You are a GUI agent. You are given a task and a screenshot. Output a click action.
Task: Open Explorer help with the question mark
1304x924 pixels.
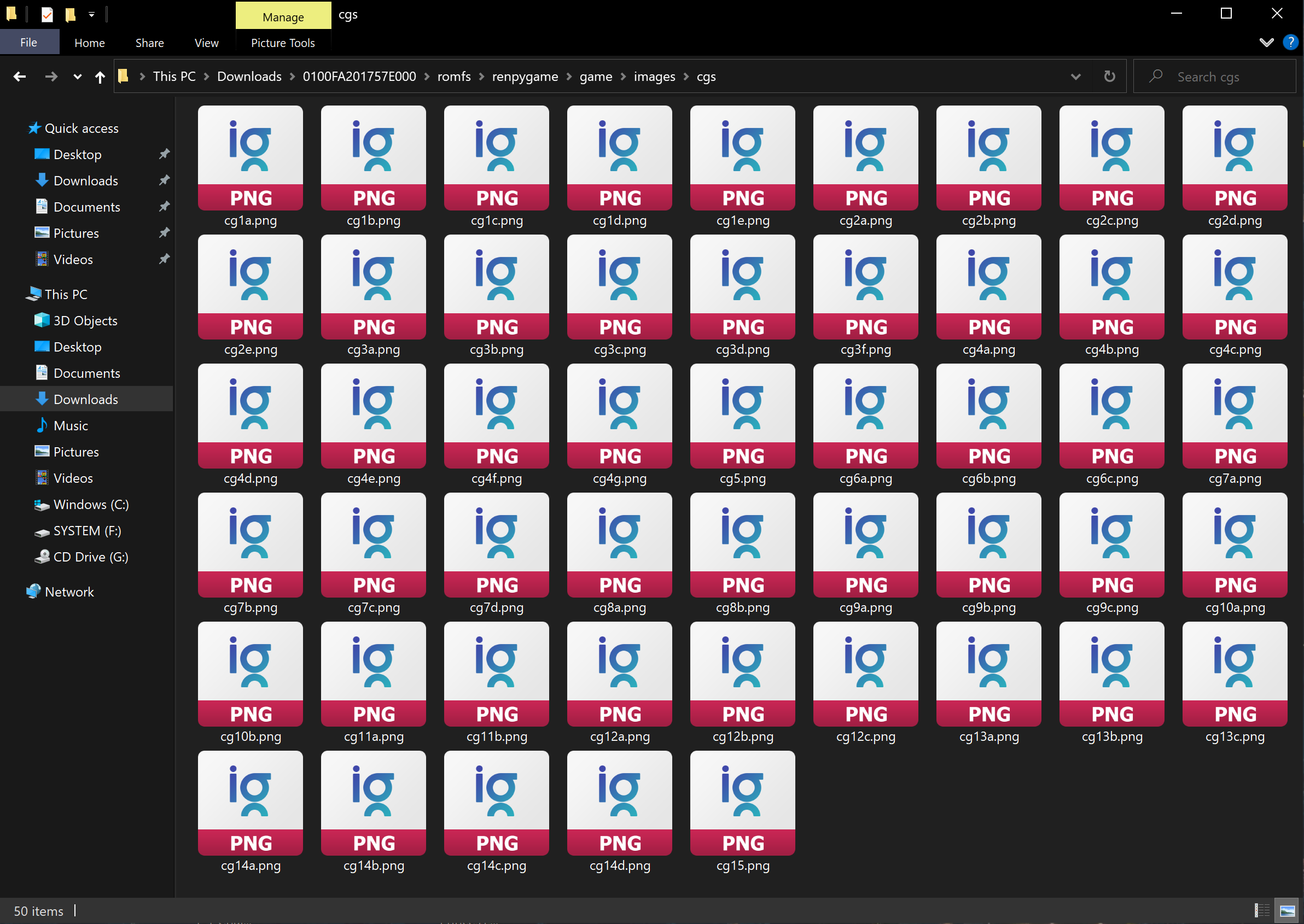click(x=1290, y=42)
